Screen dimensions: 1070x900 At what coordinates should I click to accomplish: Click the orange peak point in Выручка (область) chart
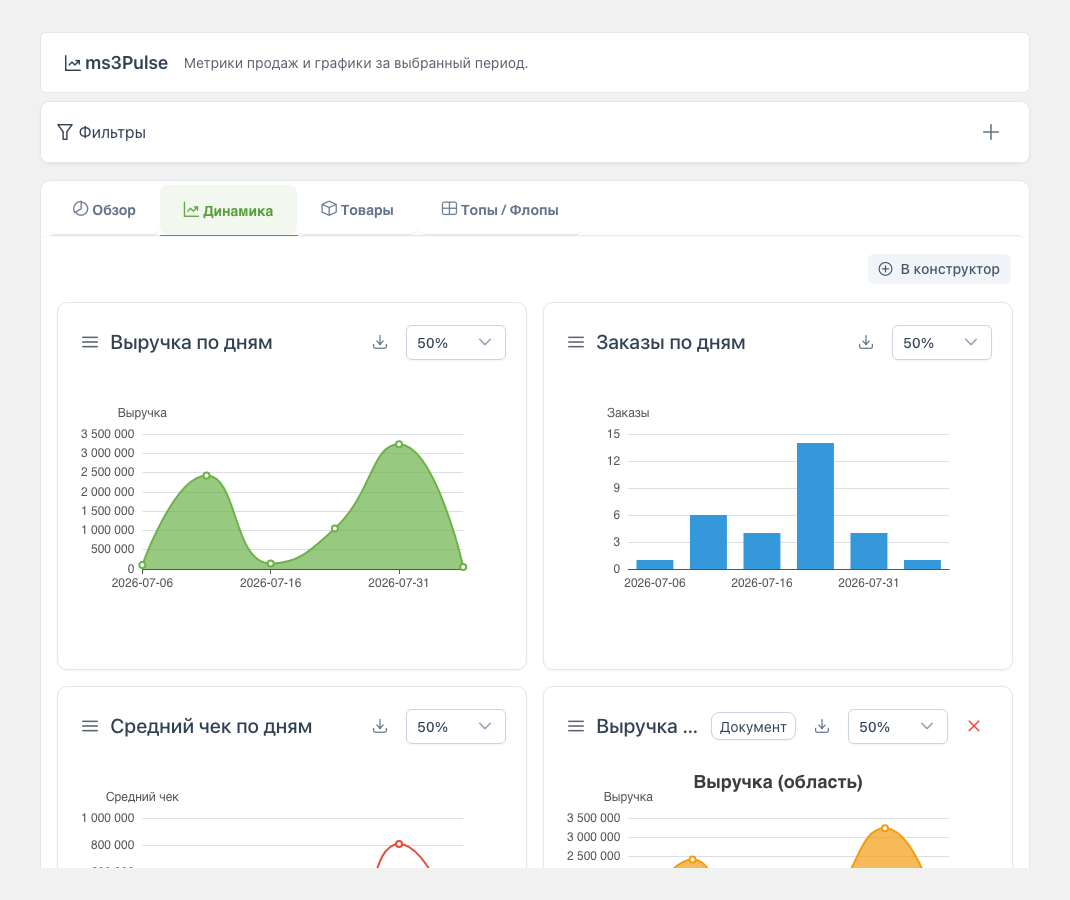[x=885, y=828]
